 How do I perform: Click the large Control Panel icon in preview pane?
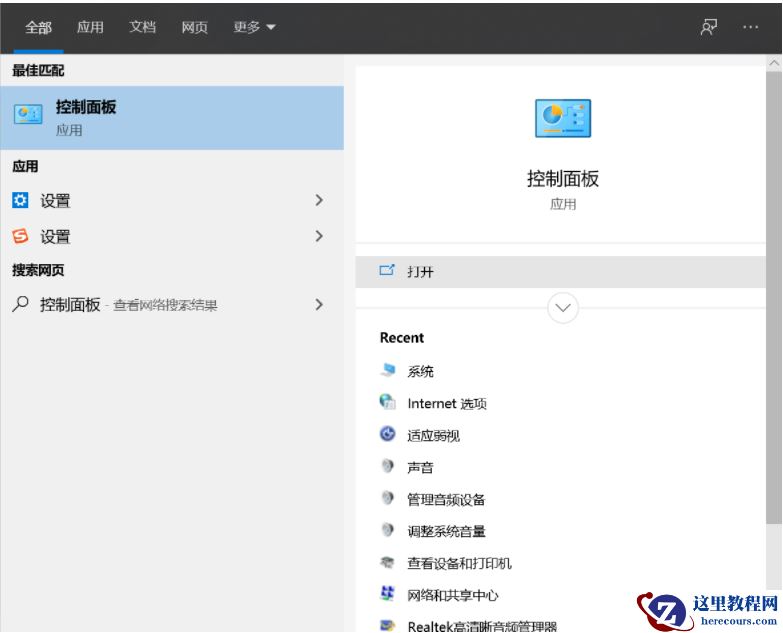(x=563, y=118)
